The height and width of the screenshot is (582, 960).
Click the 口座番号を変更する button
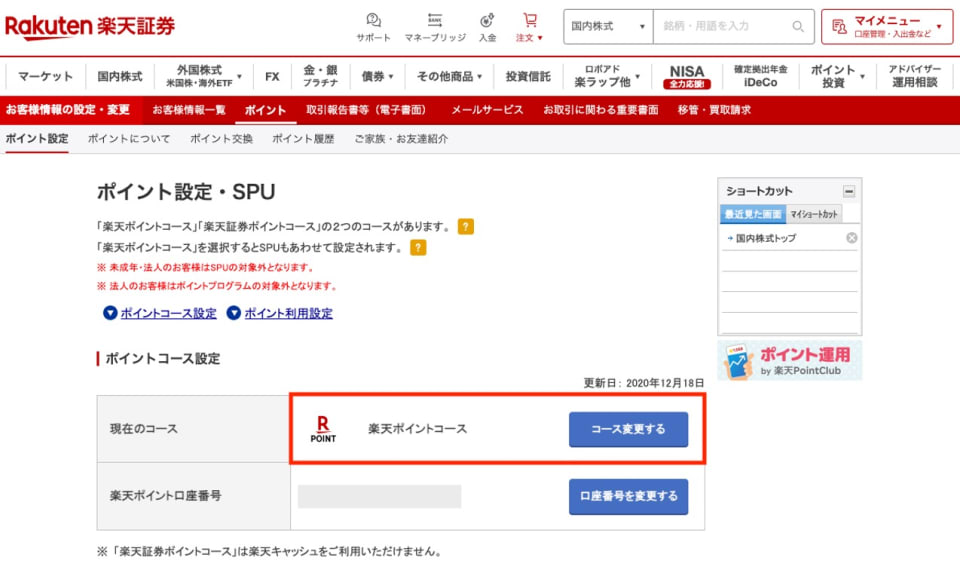(628, 496)
